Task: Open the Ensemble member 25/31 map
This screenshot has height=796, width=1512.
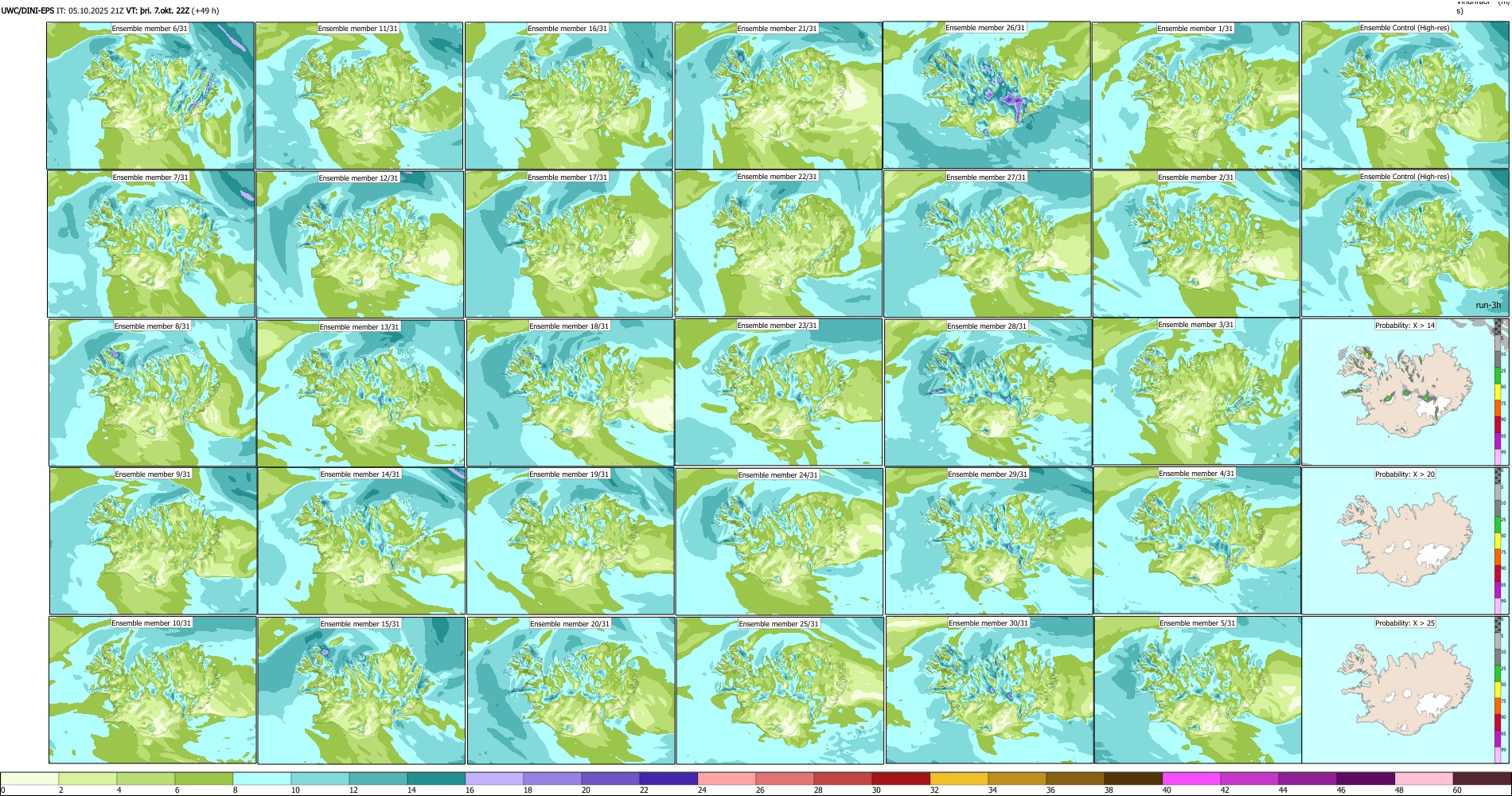Action: pos(780,691)
